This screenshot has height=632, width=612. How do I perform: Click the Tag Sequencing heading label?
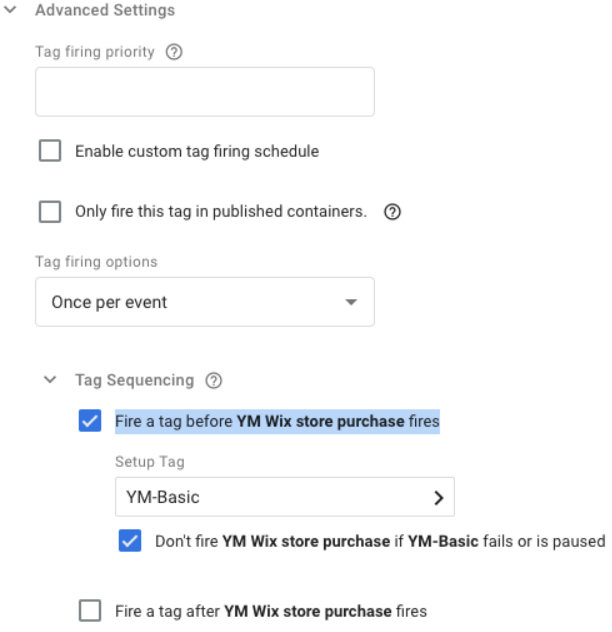pos(135,380)
